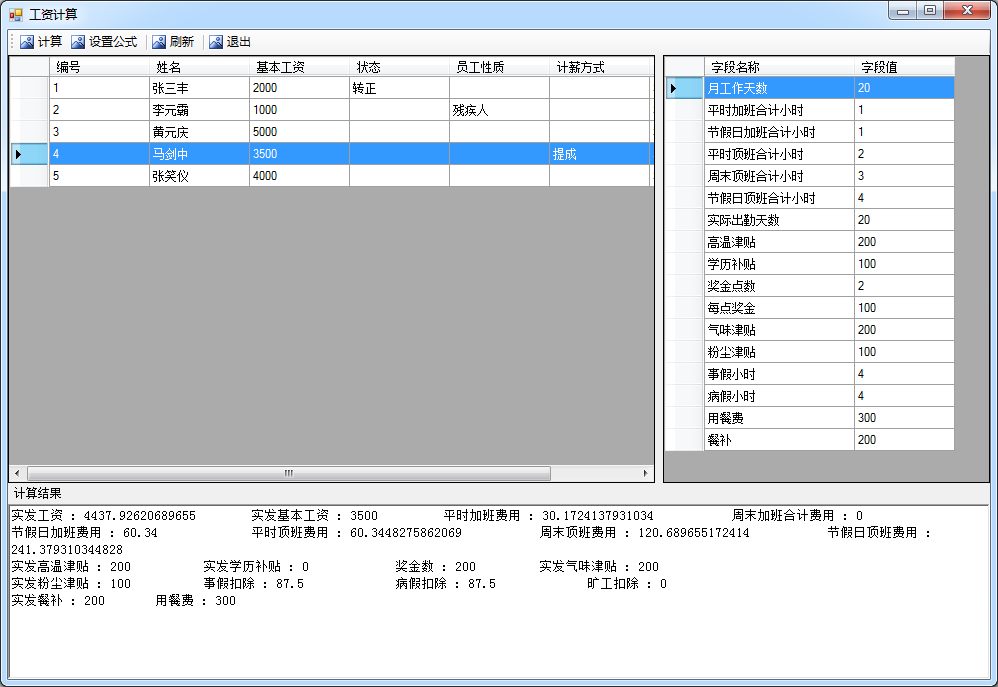Select employee 马剑中 in the table

point(199,154)
